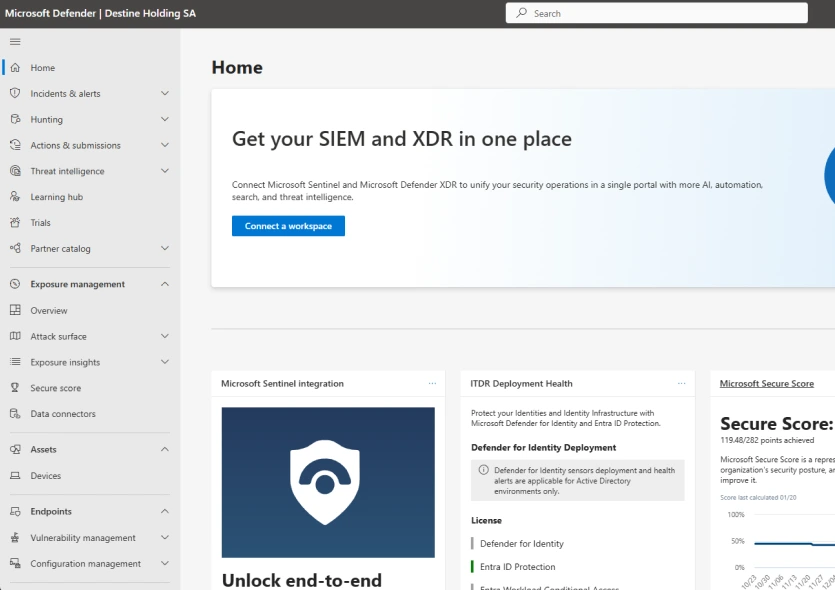
Task: Expand the Exposure insights chevron
Action: click(165, 362)
